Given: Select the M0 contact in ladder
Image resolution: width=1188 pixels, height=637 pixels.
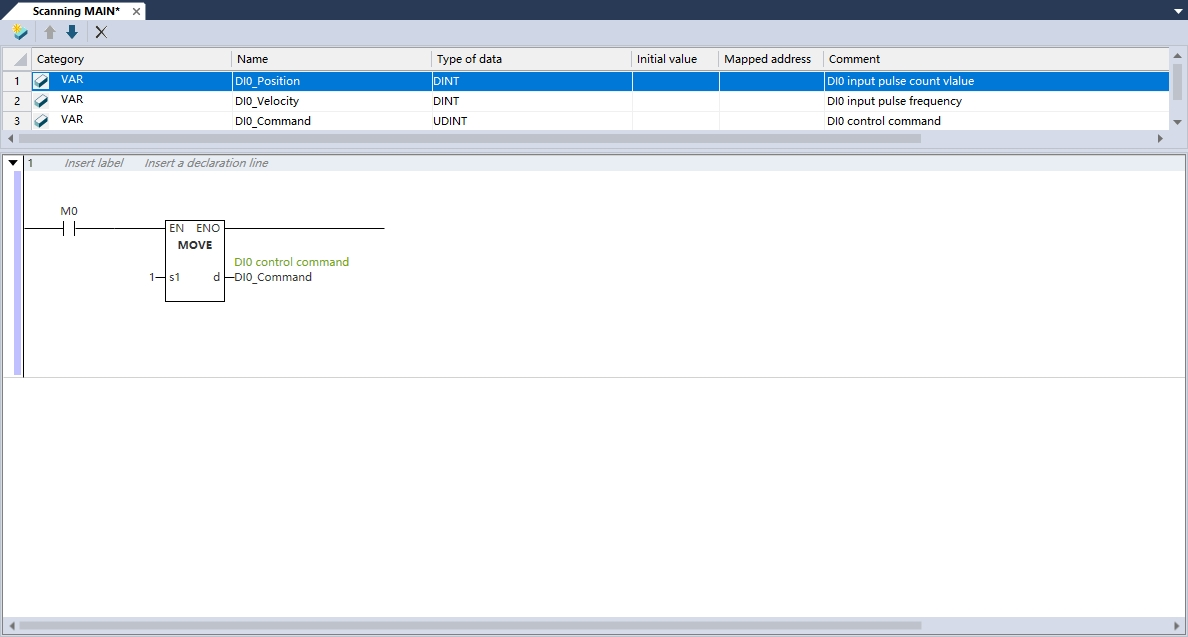Looking at the screenshot, I should [x=69, y=228].
